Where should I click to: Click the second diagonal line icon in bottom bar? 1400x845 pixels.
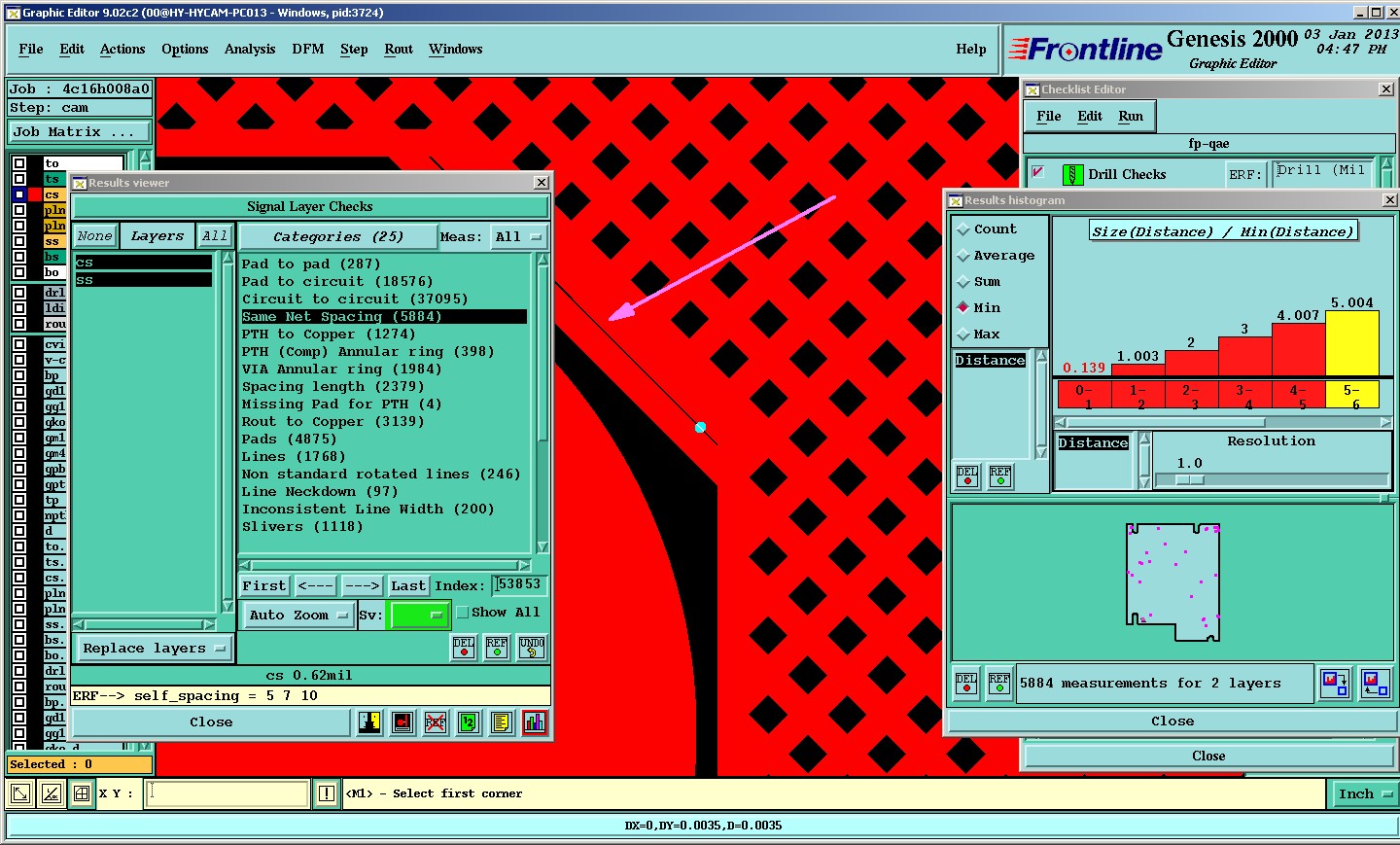pos(52,793)
